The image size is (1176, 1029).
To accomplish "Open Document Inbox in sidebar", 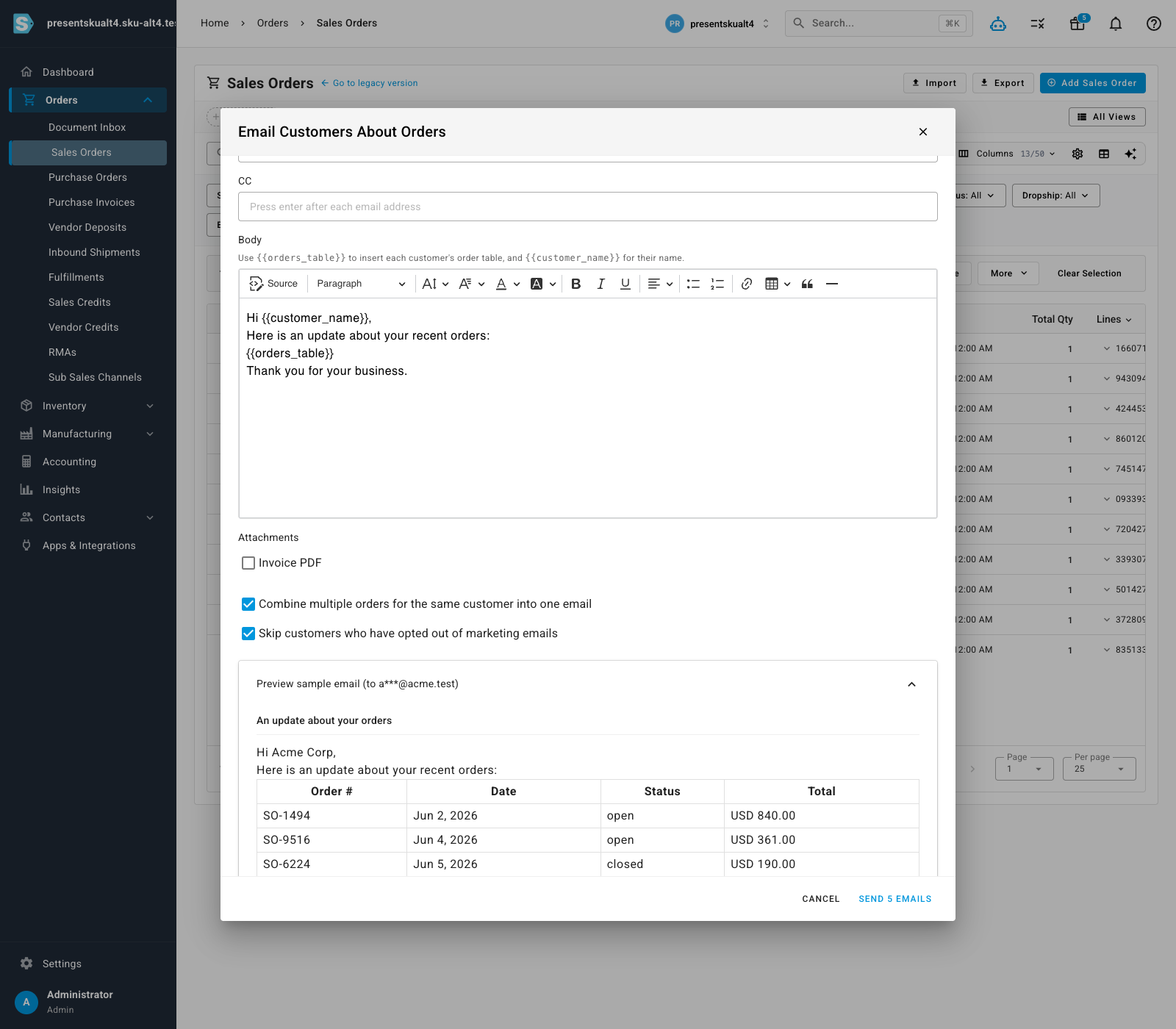I will (87, 127).
